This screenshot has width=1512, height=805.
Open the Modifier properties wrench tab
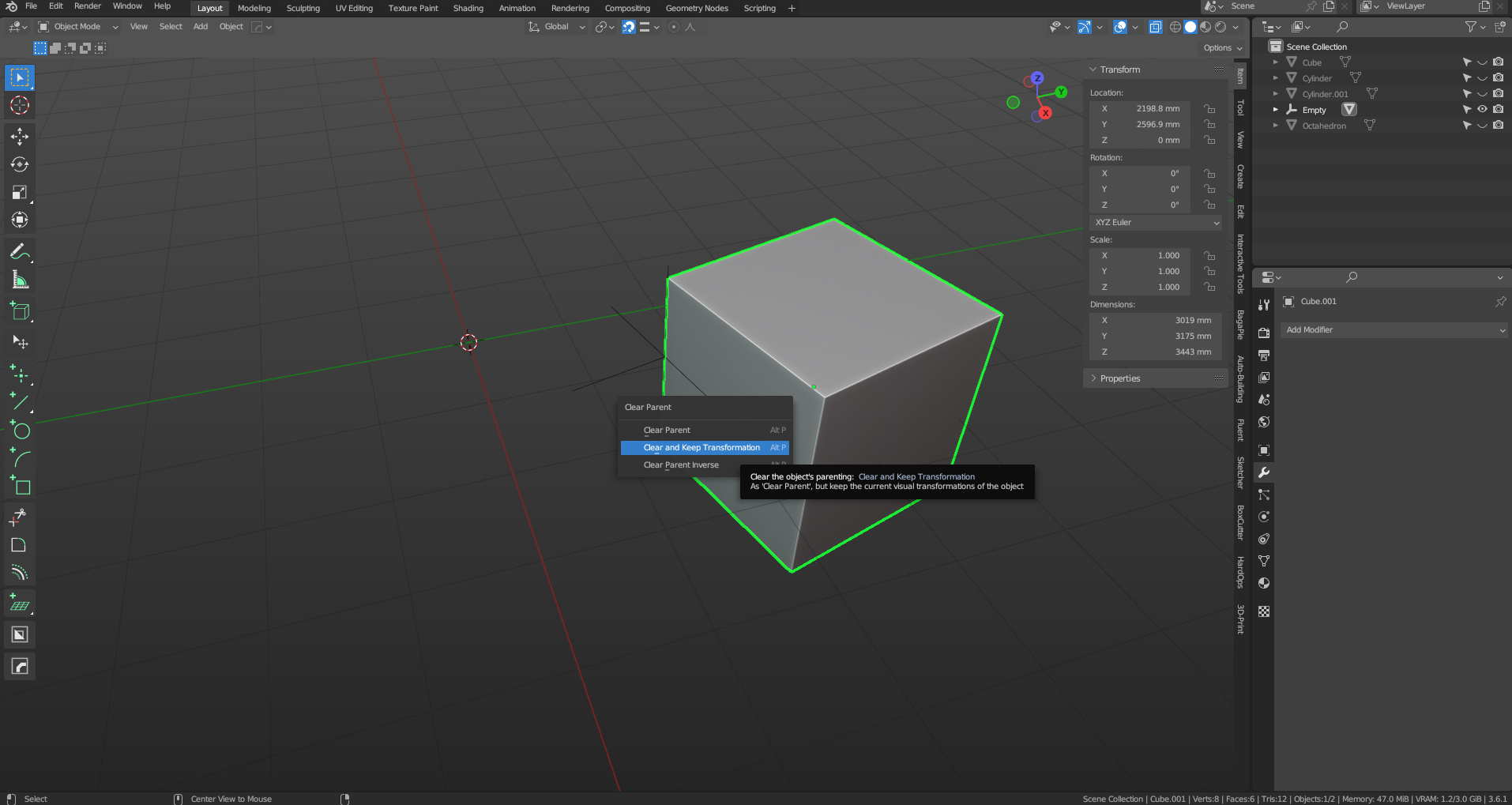click(1264, 472)
